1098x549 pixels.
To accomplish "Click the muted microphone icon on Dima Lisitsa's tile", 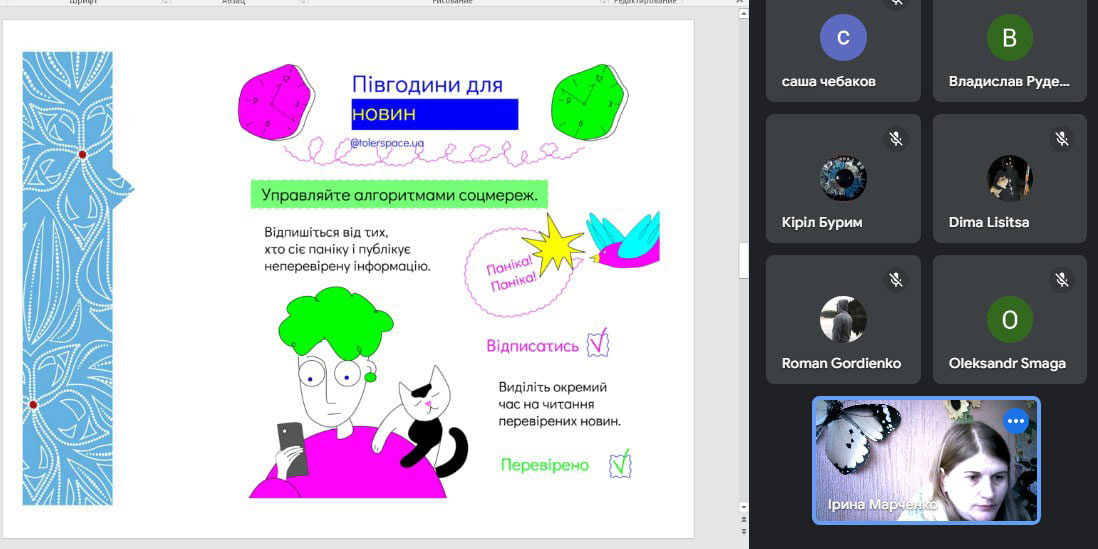I will (x=1062, y=139).
